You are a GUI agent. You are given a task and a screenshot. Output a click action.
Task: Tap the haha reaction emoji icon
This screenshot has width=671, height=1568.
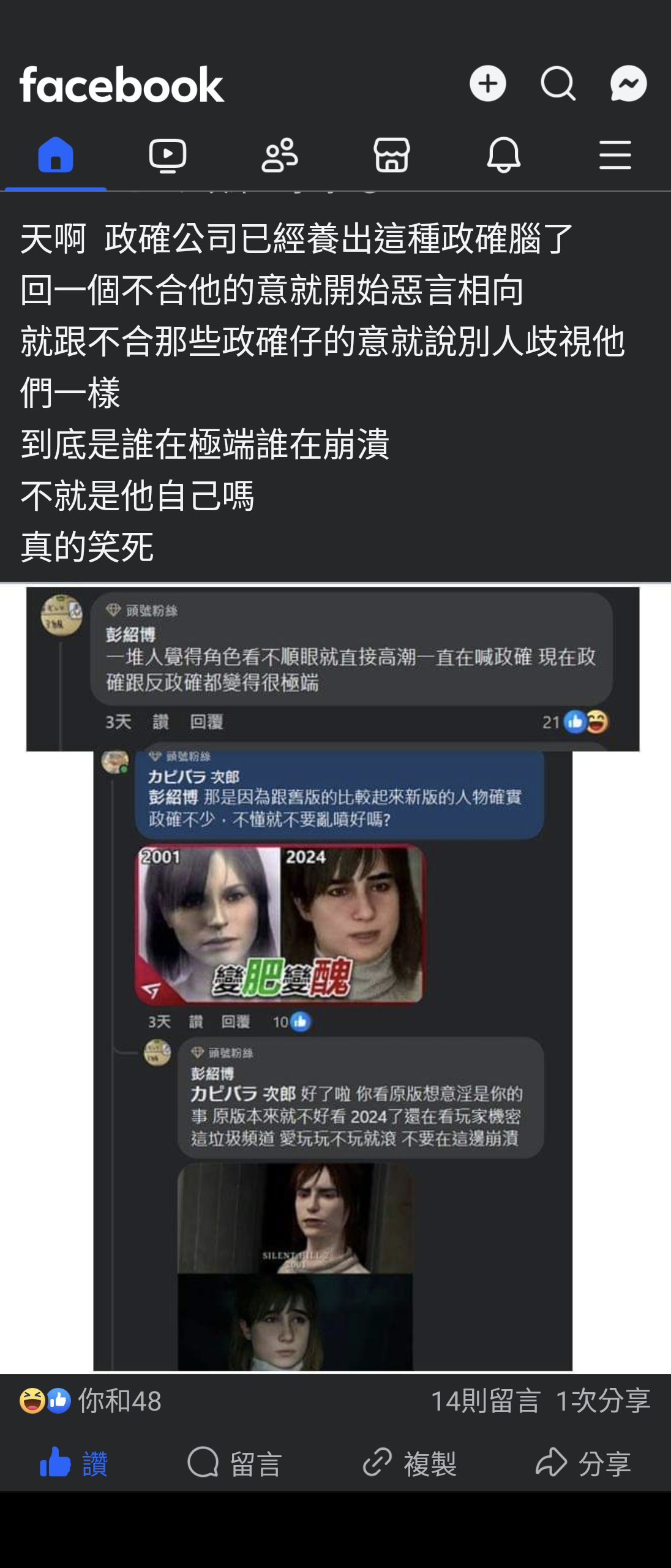pos(31,1401)
